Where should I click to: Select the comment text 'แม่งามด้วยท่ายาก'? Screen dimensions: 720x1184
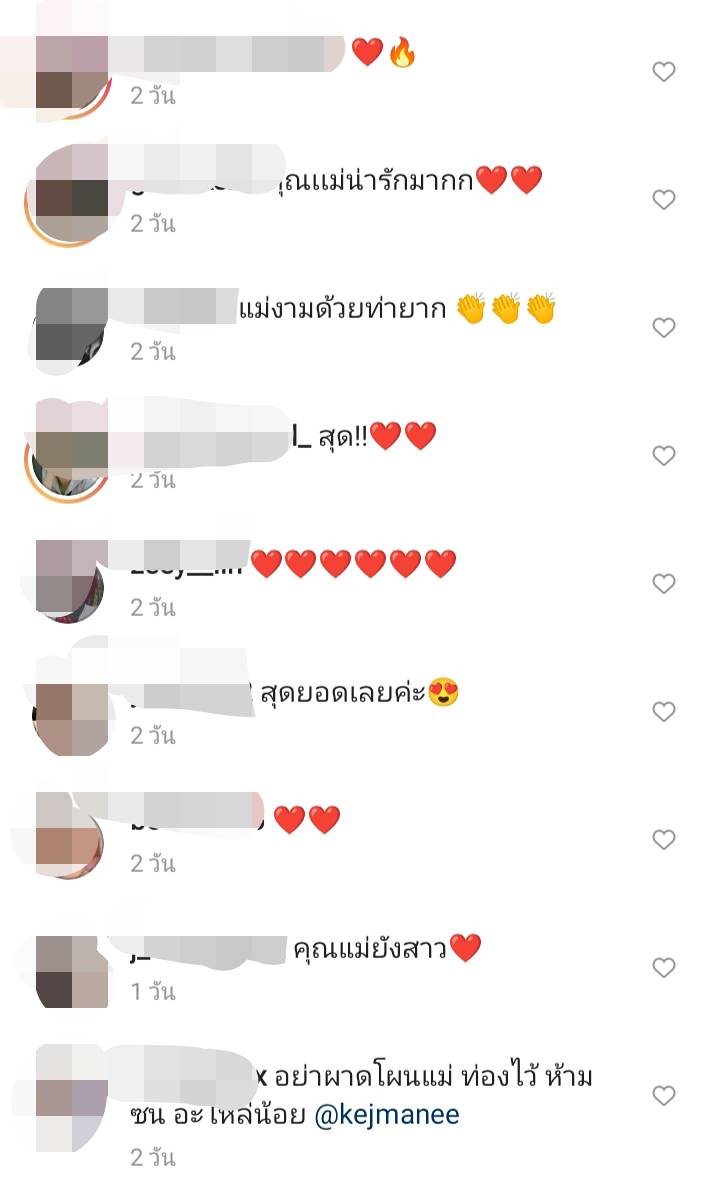[x=343, y=309]
